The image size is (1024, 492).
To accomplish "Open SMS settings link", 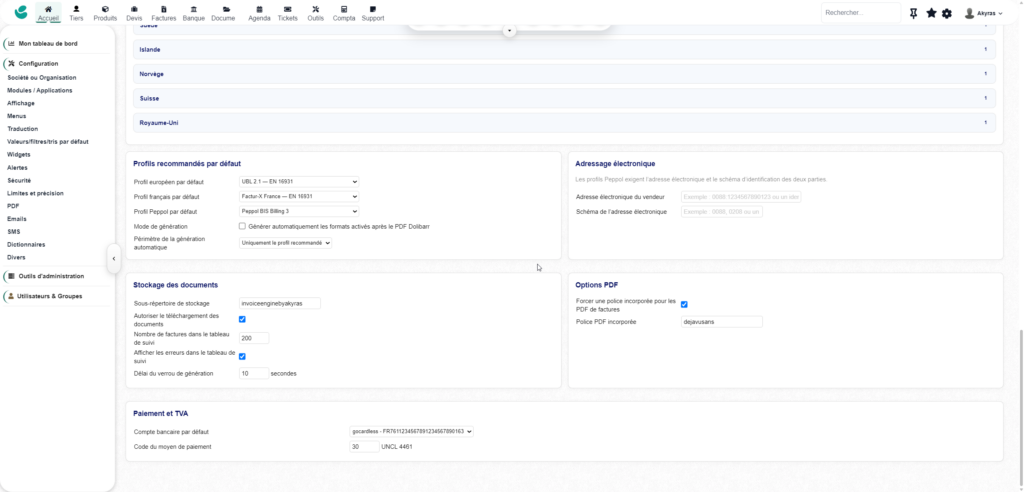I will coord(13,231).
